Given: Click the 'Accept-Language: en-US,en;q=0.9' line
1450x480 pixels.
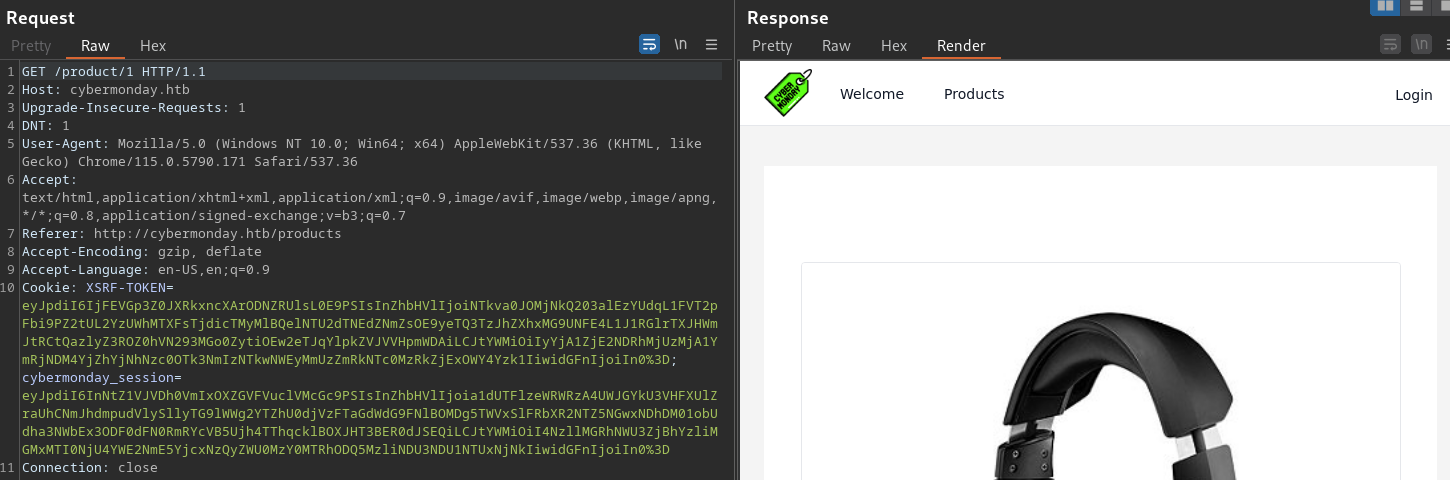Looking at the screenshot, I should coord(146,270).
